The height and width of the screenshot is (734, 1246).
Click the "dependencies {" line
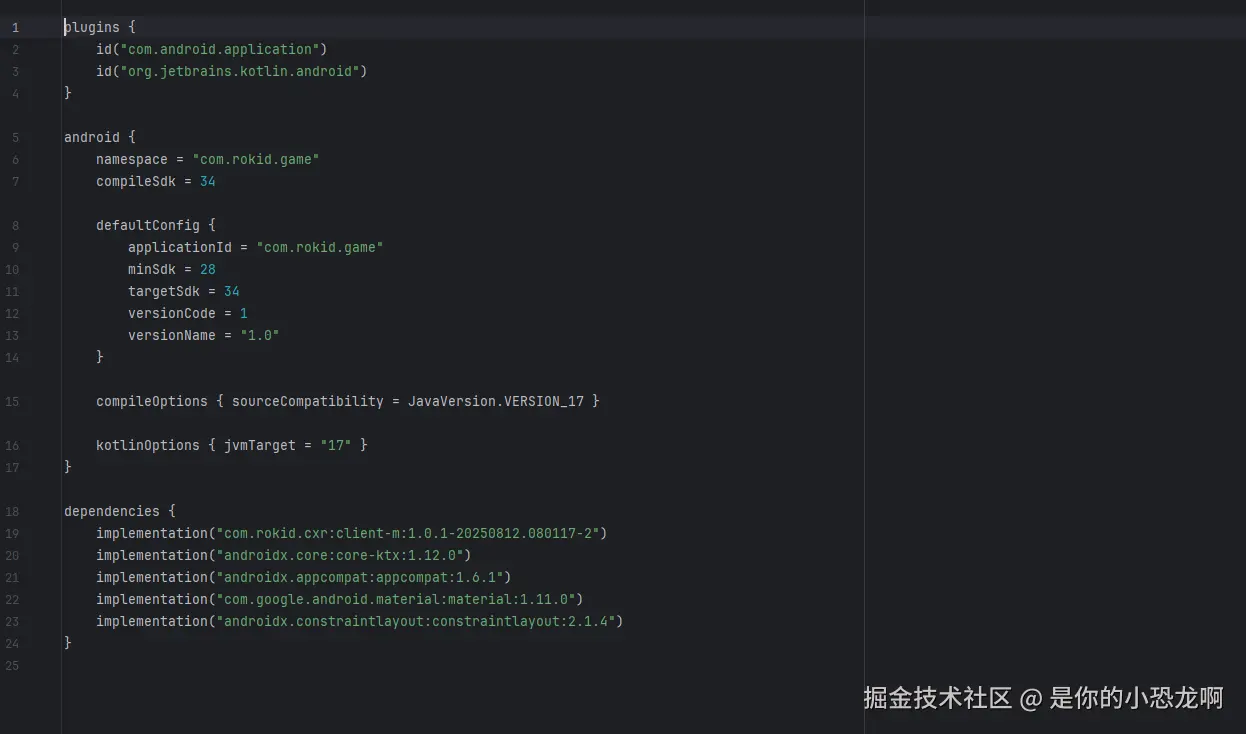120,511
